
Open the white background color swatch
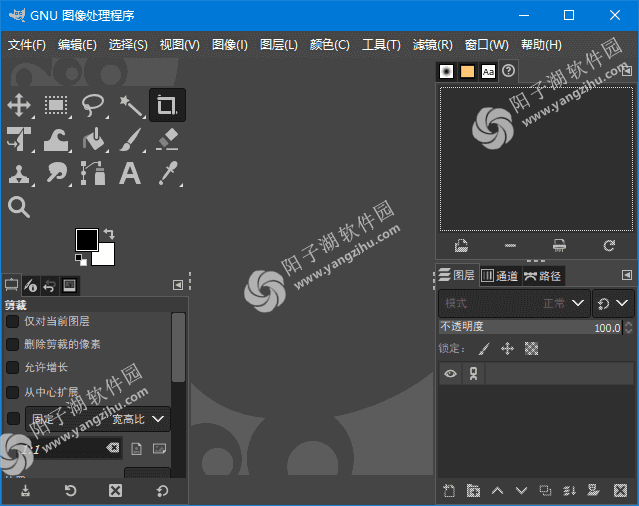point(106,256)
